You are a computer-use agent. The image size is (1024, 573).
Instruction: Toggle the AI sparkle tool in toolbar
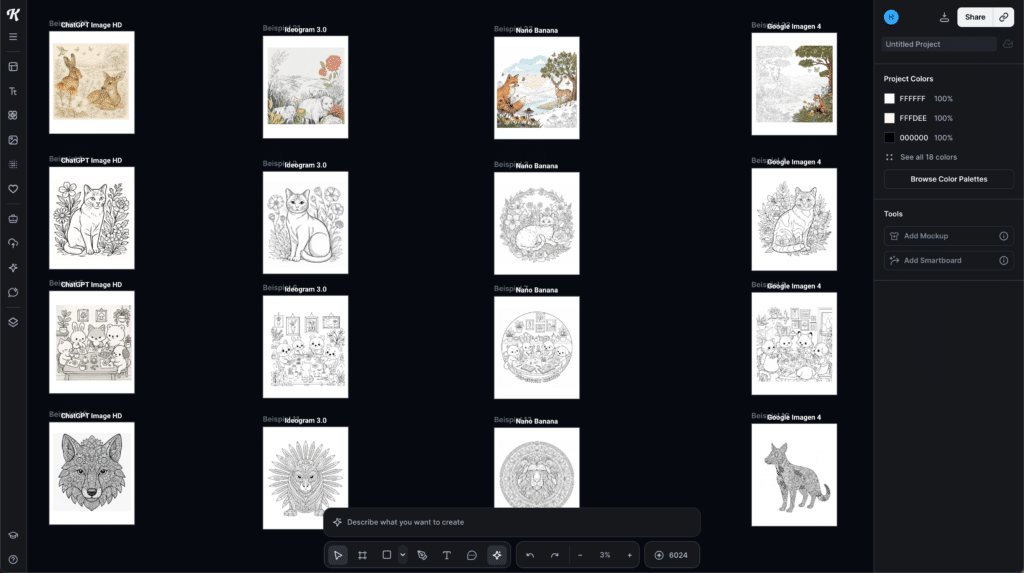click(497, 555)
